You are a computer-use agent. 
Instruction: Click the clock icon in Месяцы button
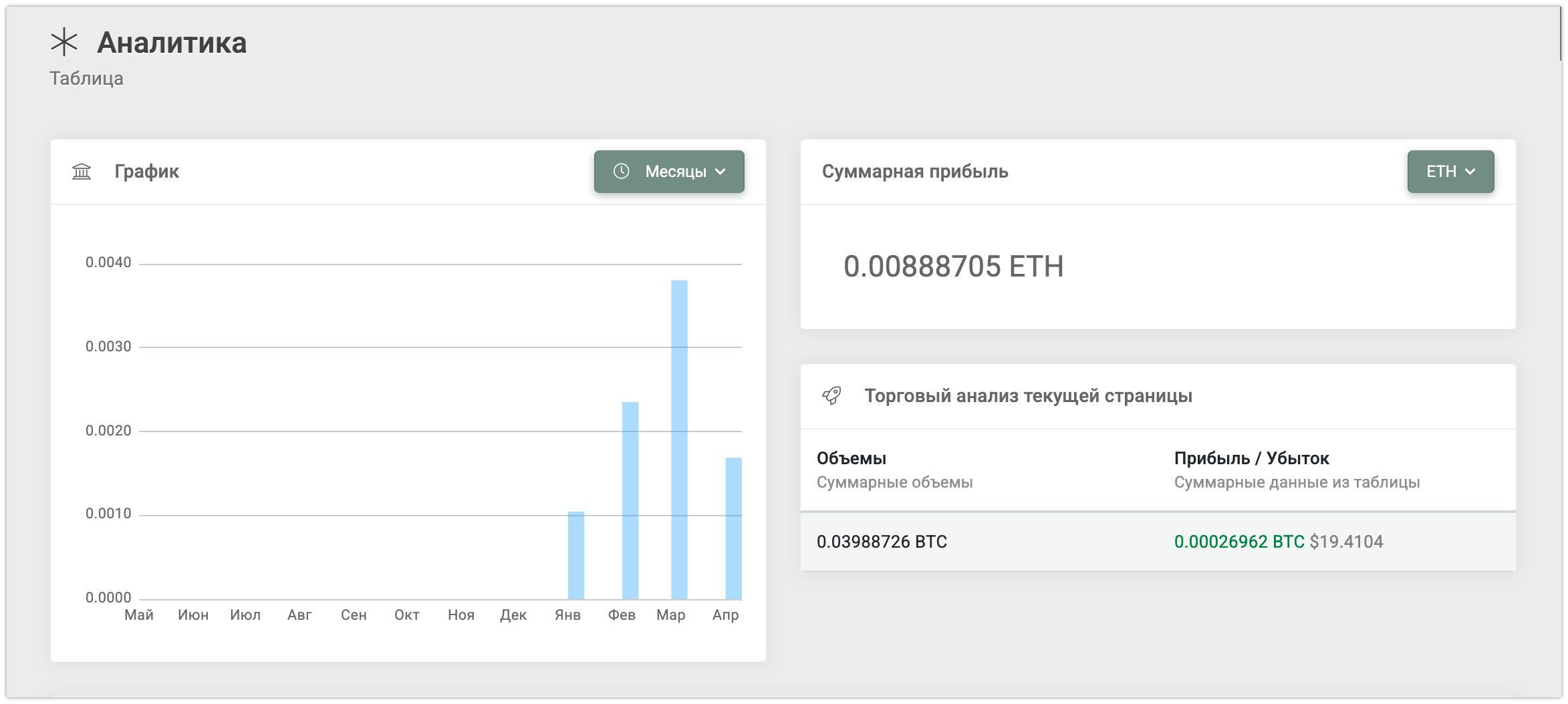coord(621,172)
